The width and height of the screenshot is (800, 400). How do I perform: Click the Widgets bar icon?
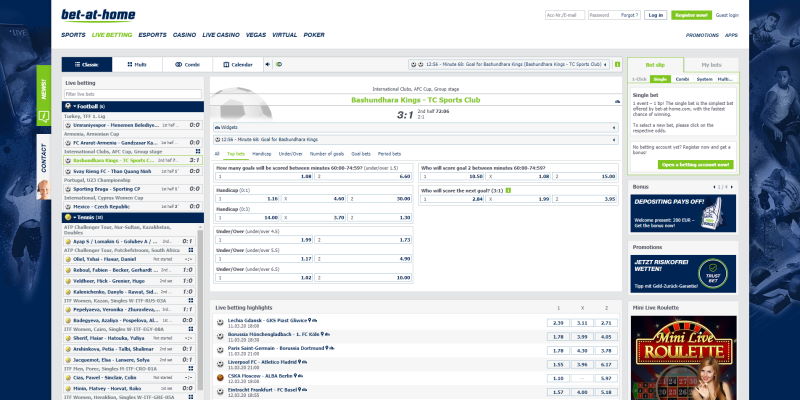coord(217,127)
